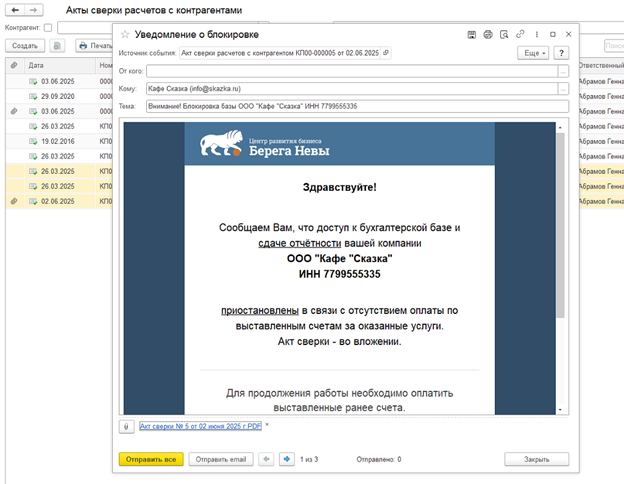
Task: Click document icon in the 19.02.2016 row
Action: 33,141
